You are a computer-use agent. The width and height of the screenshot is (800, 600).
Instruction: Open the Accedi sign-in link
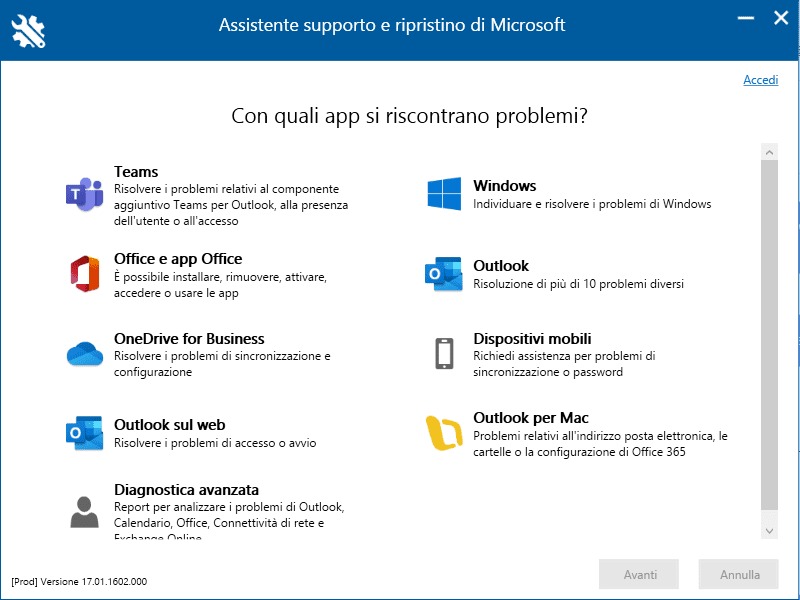pyautogui.click(x=760, y=80)
